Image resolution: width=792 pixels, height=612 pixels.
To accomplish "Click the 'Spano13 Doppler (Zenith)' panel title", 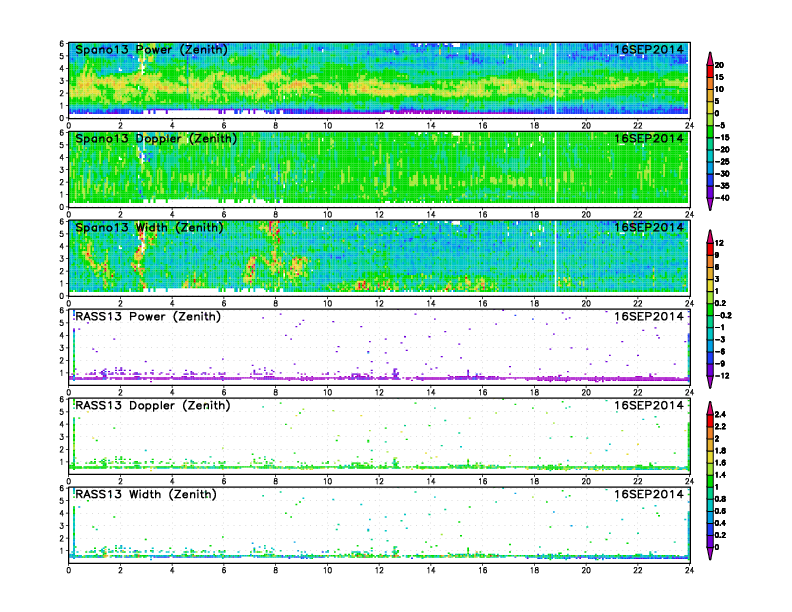I will pos(156,138).
